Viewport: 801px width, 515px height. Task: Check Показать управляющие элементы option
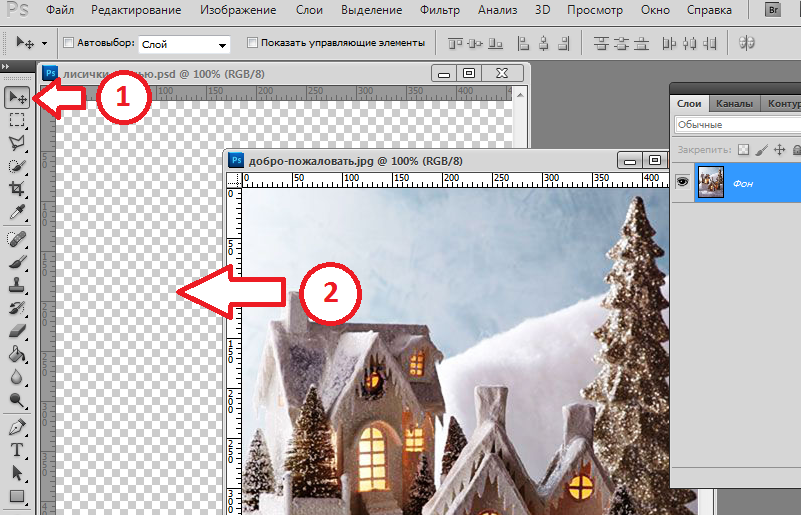pos(252,44)
